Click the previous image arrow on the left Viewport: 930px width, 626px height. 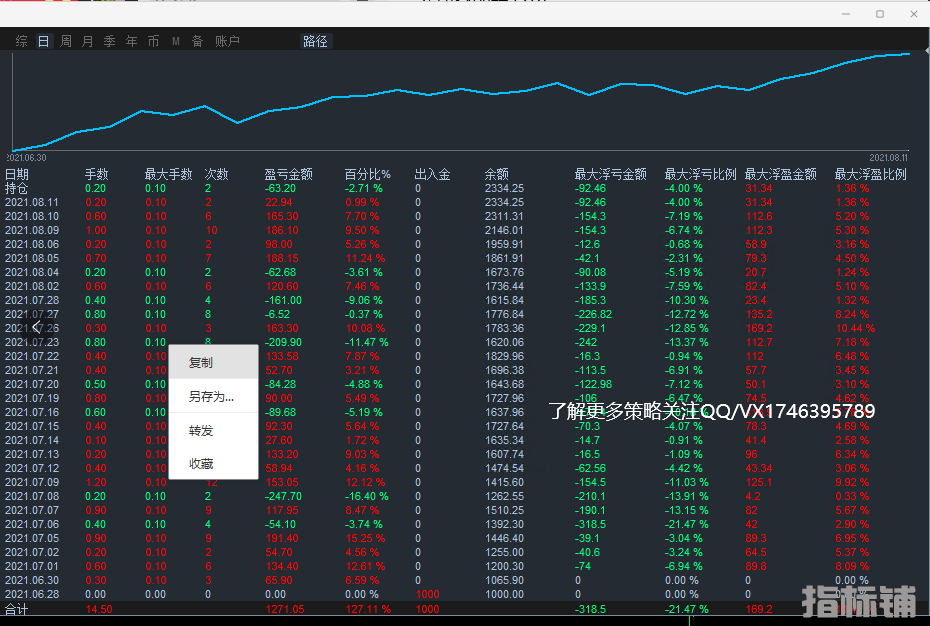(x=36, y=326)
